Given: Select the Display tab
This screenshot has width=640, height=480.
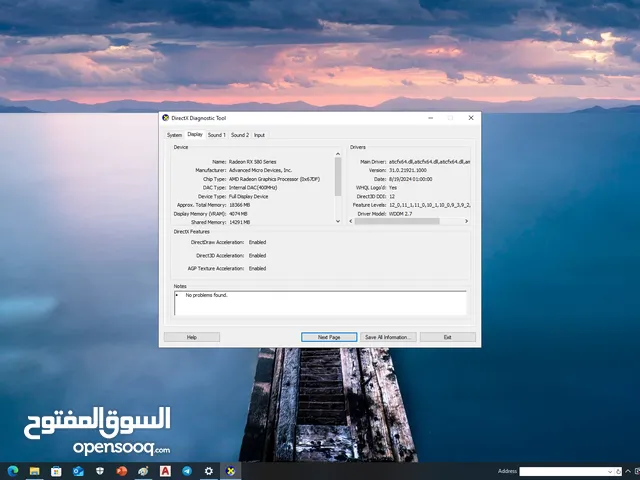Looking at the screenshot, I should 195,134.
